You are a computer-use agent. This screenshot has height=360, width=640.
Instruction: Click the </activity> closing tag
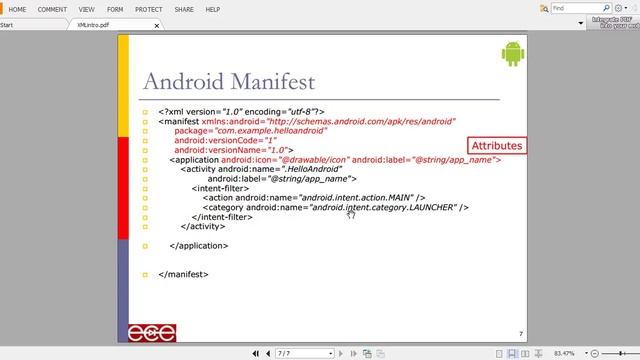pos(203,226)
